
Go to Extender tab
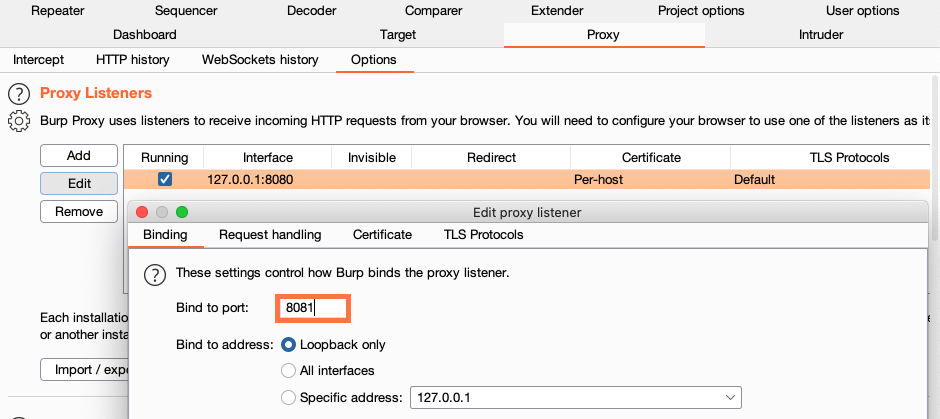(557, 11)
